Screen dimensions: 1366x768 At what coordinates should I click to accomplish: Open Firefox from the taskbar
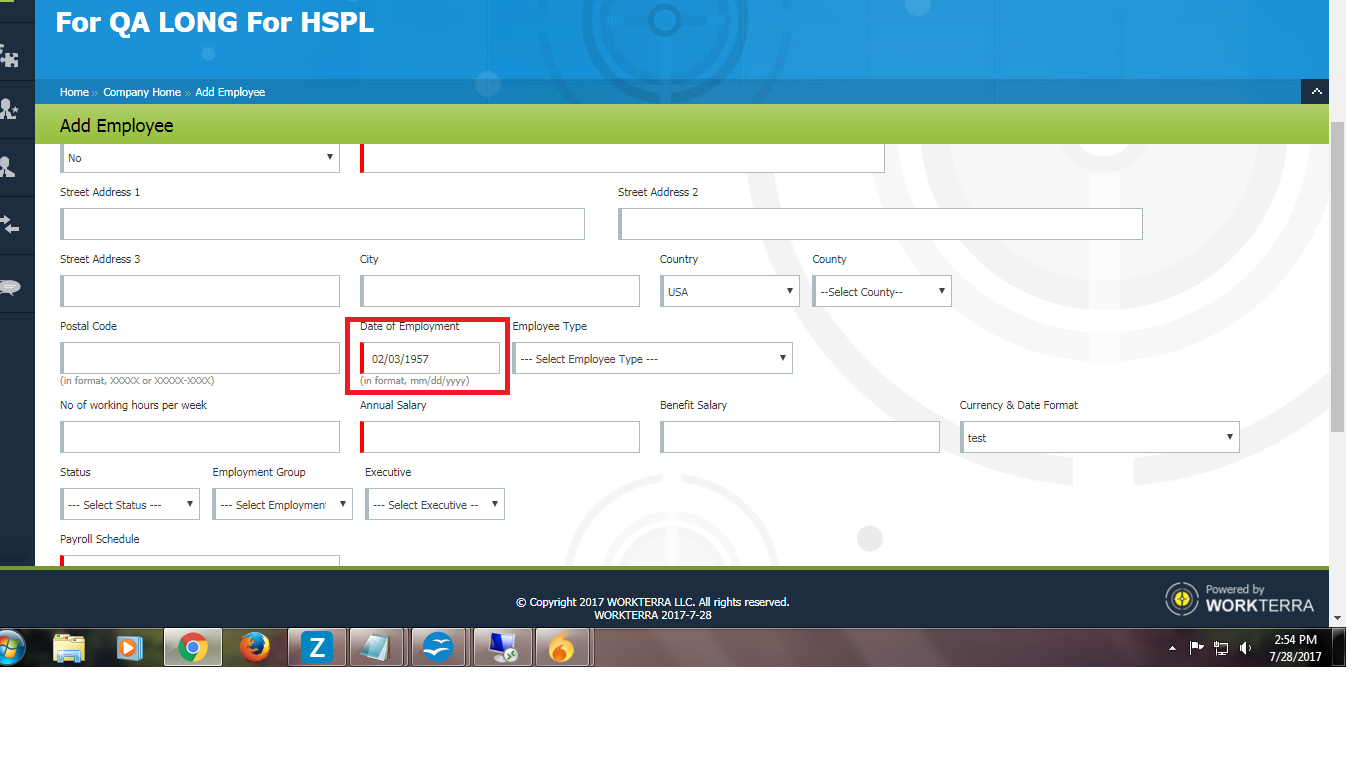tap(255, 648)
